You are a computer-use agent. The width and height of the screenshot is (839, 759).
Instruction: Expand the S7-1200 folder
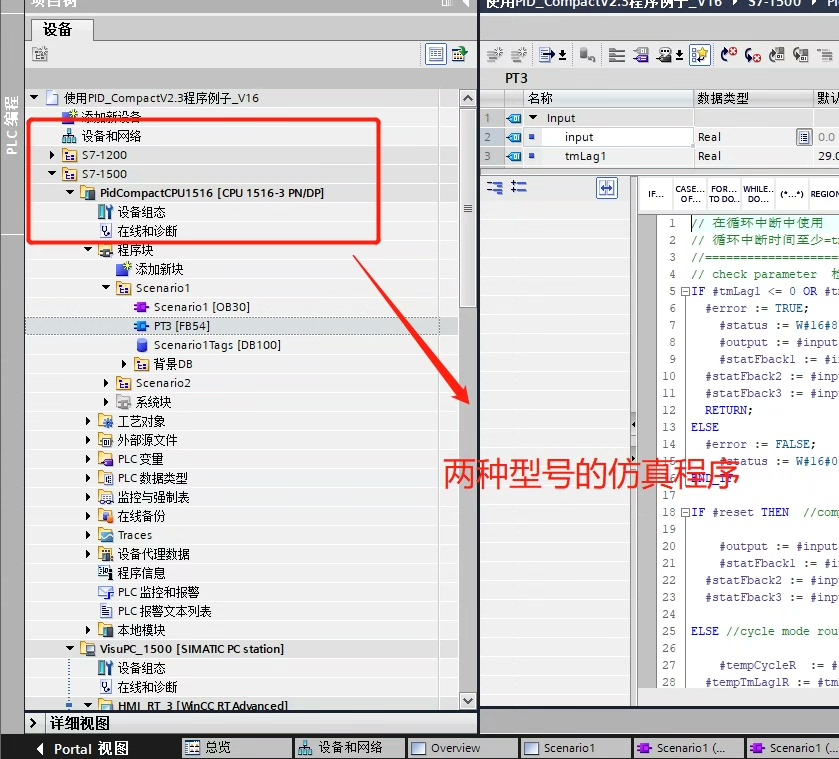(52, 155)
